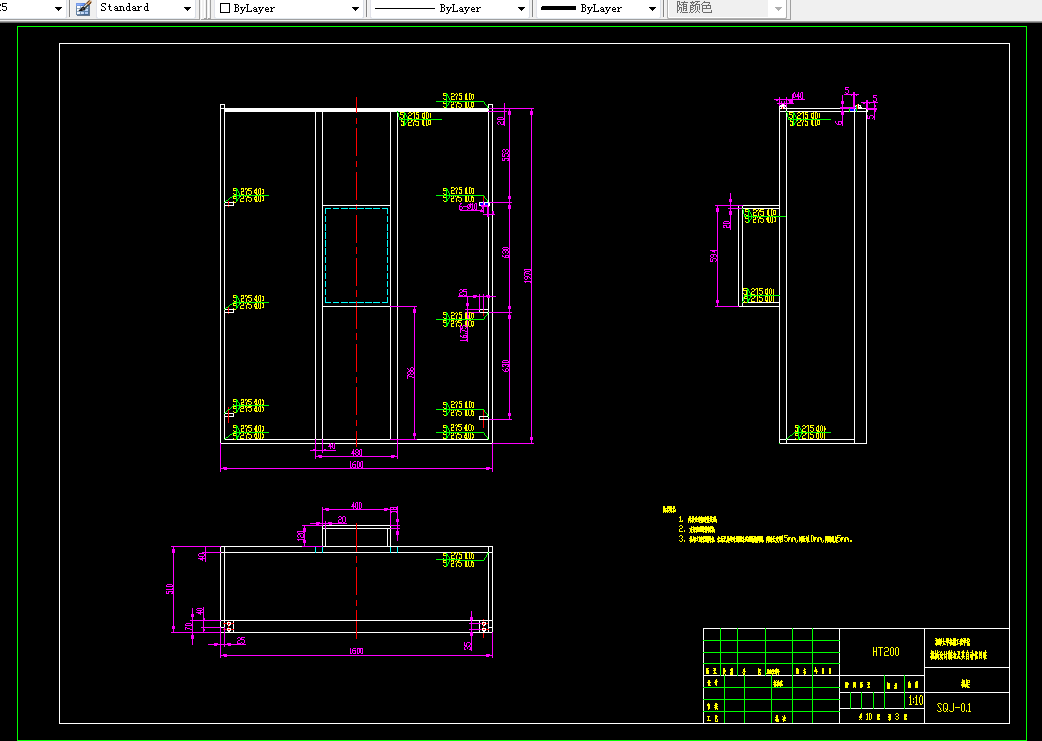The width and height of the screenshot is (1042, 741).
Task: Select the 1970 vertical dimension text
Action: coord(528,276)
